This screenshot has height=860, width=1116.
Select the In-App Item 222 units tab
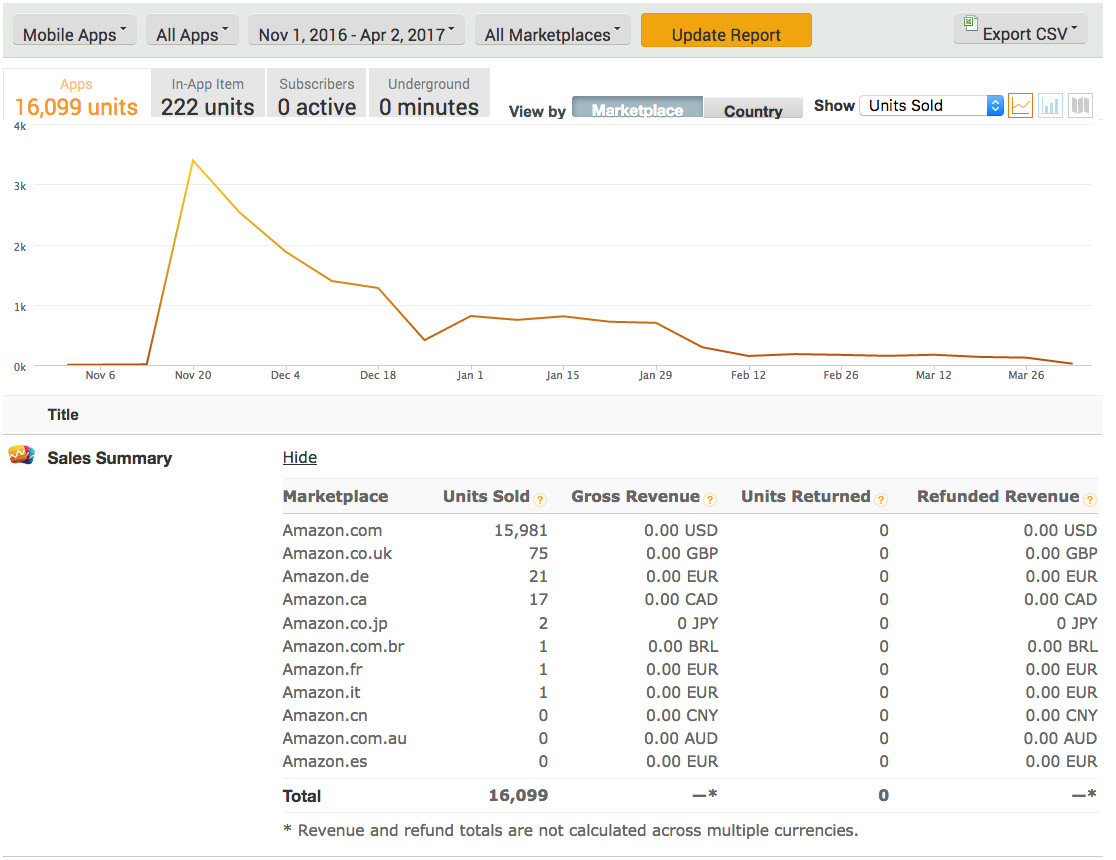(208, 95)
